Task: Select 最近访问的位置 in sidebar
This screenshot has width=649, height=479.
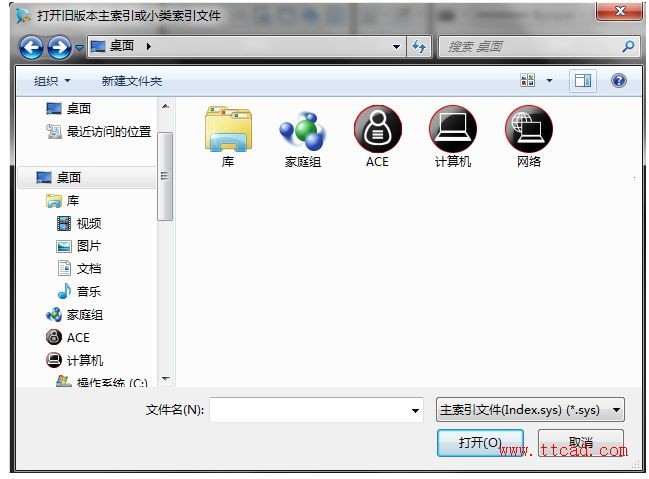Action: 99,132
